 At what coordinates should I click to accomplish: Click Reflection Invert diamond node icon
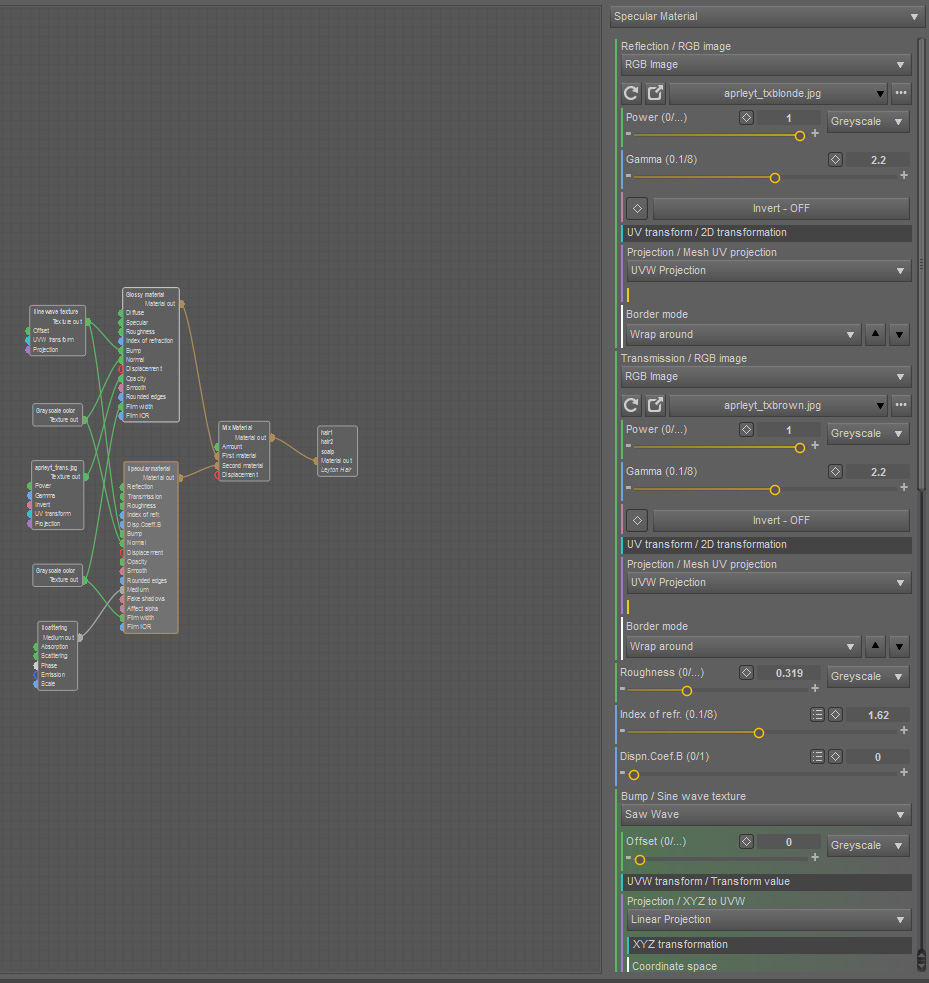click(x=637, y=208)
